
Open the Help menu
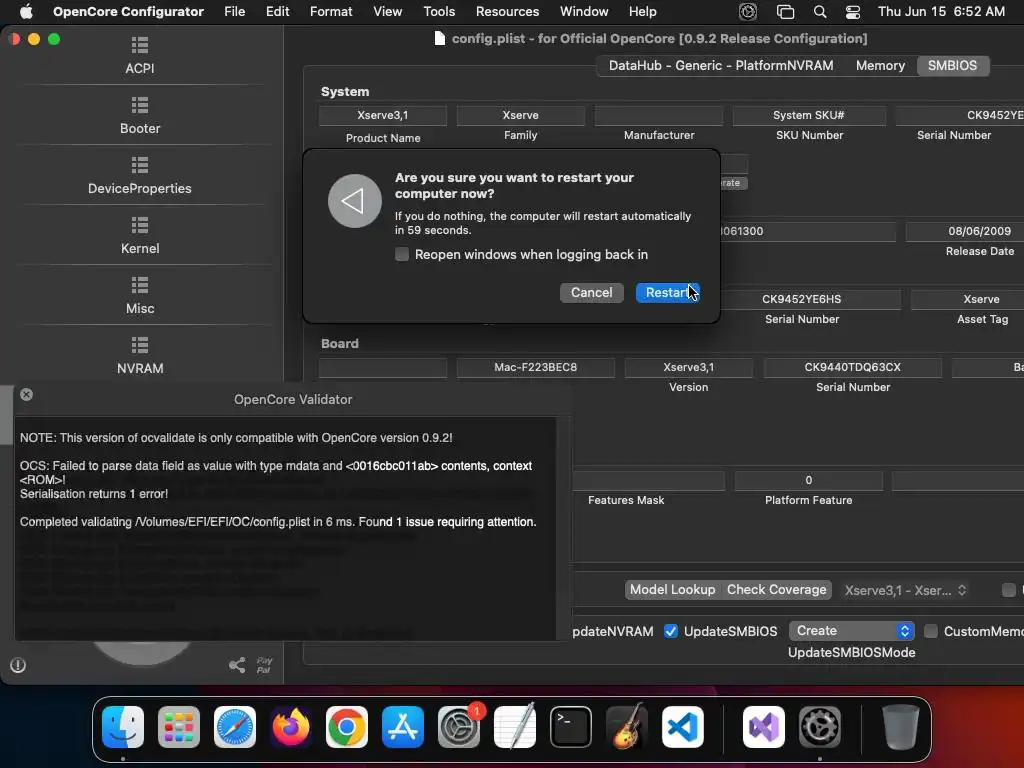point(643,11)
